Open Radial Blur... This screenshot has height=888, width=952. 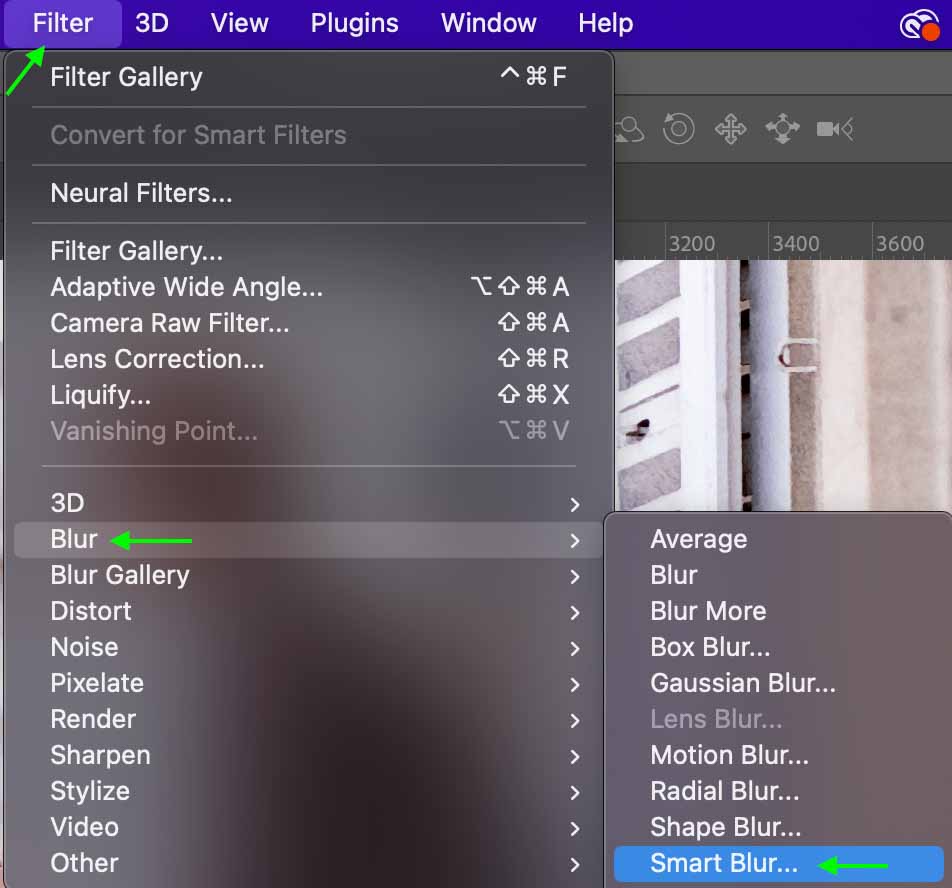779,791
